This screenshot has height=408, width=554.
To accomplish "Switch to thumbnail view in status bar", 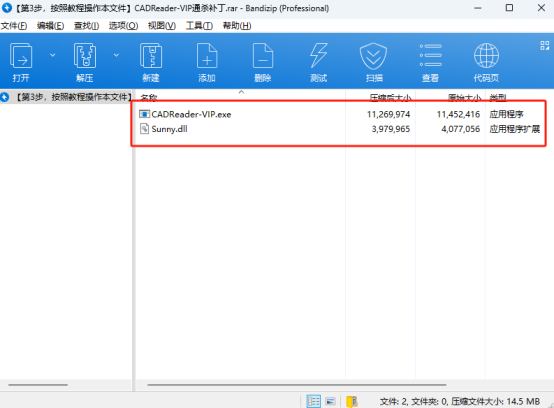I will pos(330,401).
